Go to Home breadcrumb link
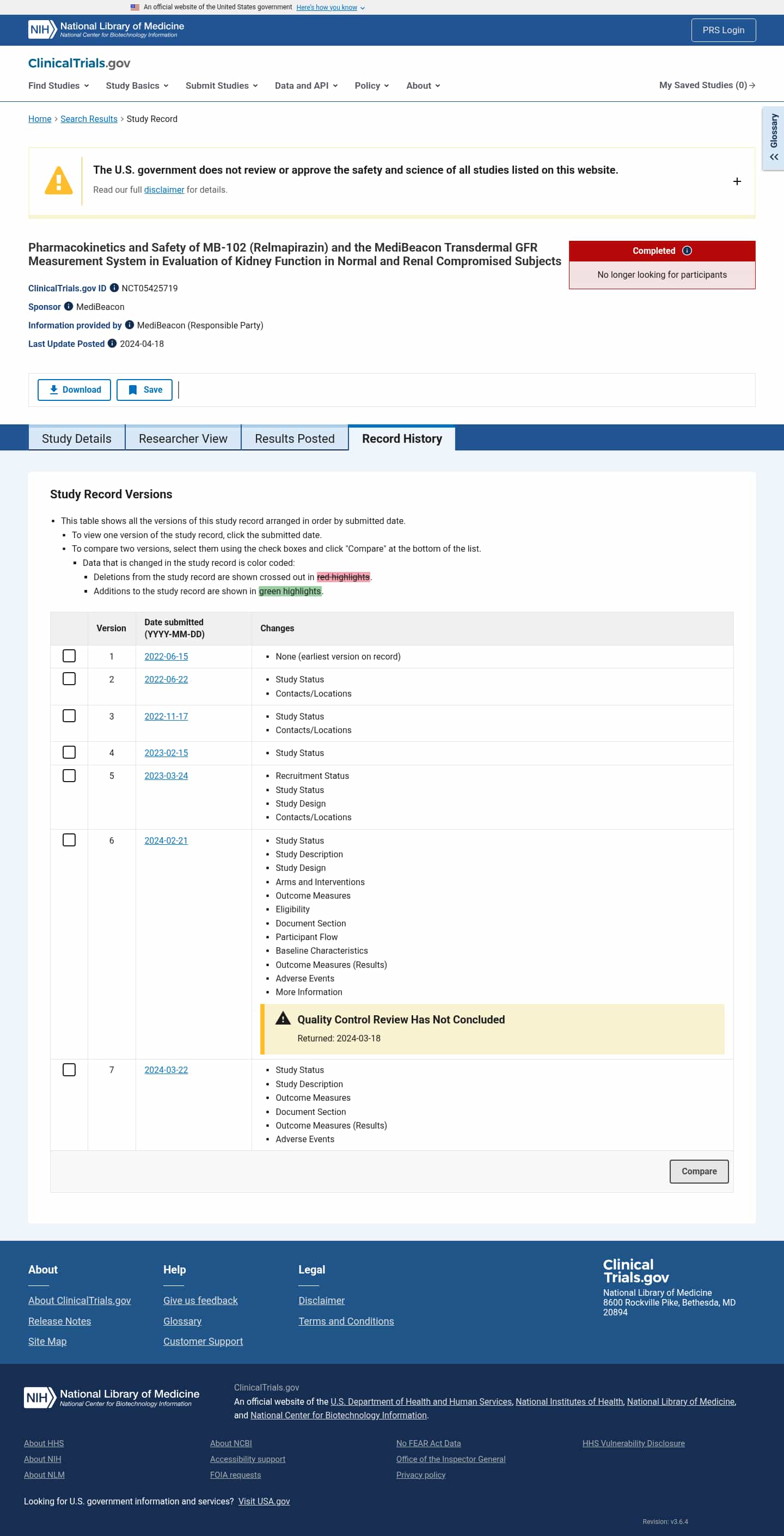 pos(40,119)
